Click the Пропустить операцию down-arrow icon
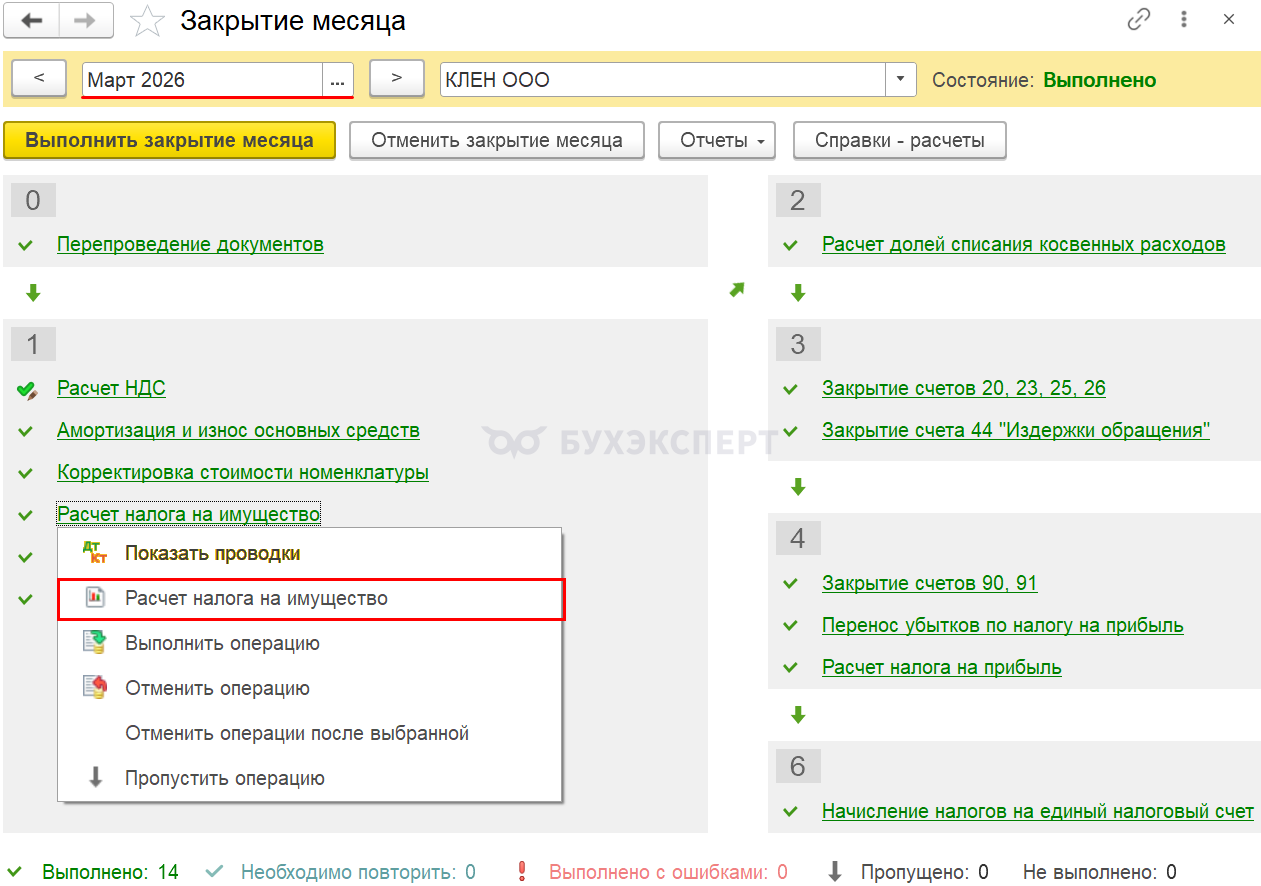 [x=95, y=778]
